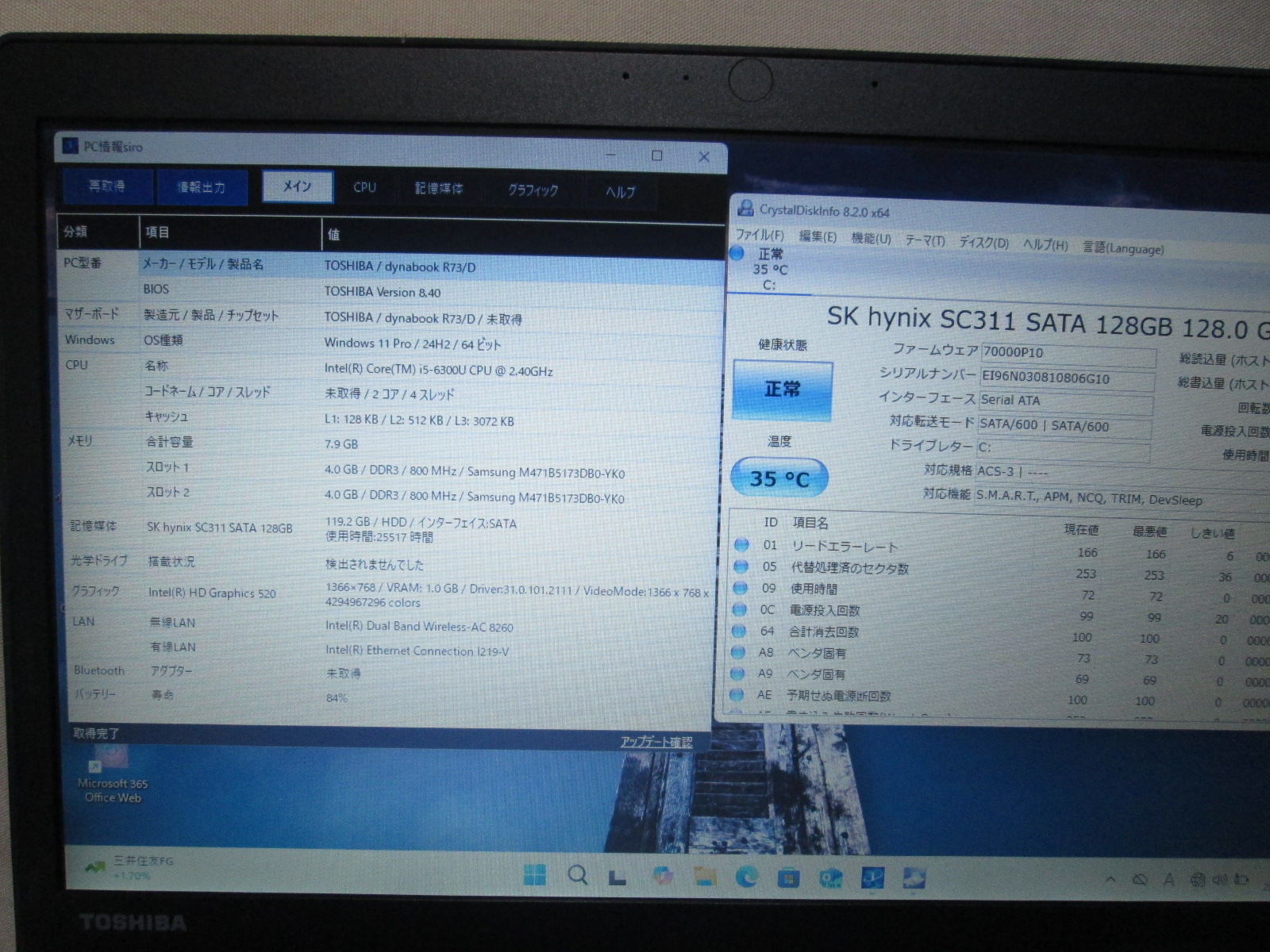Open File Explorer from the taskbar
The width and height of the screenshot is (1270, 952).
click(704, 877)
